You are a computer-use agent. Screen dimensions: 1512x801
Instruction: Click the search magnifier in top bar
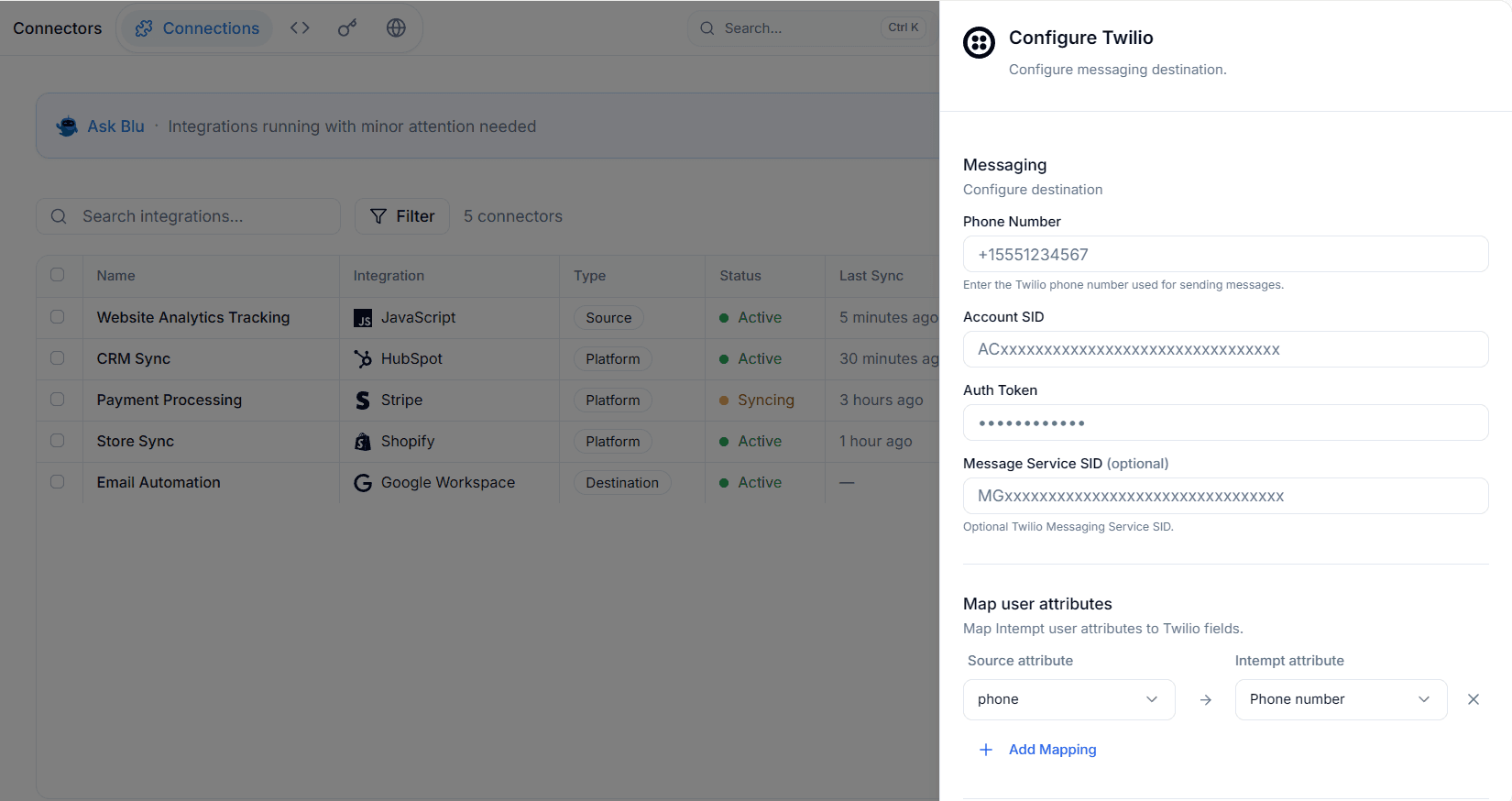(707, 28)
